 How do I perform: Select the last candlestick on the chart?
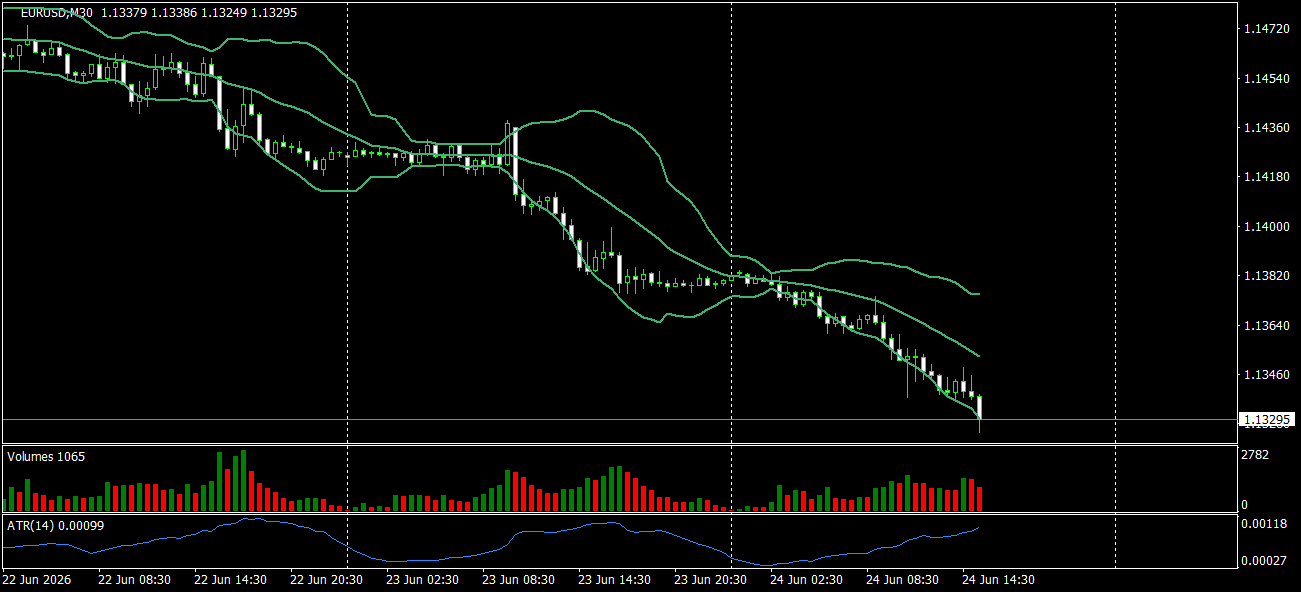tap(980, 410)
